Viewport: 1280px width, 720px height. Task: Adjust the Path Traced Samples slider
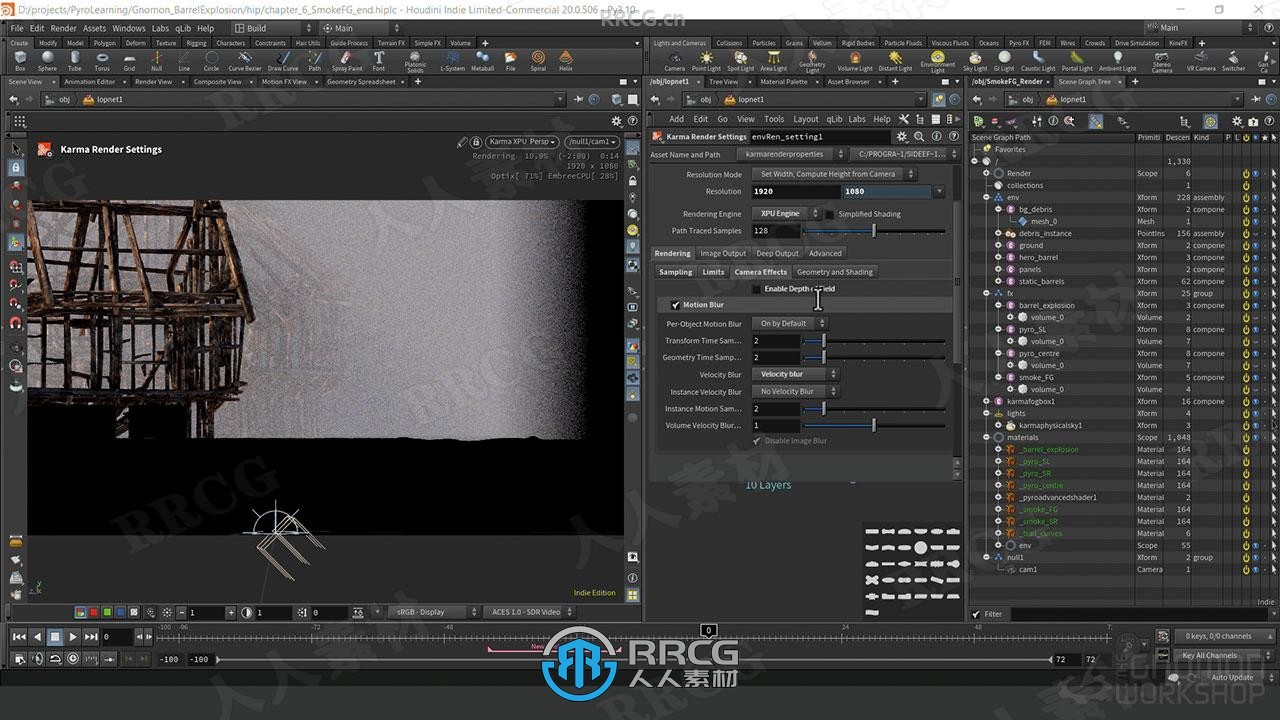pyautogui.click(x=874, y=231)
